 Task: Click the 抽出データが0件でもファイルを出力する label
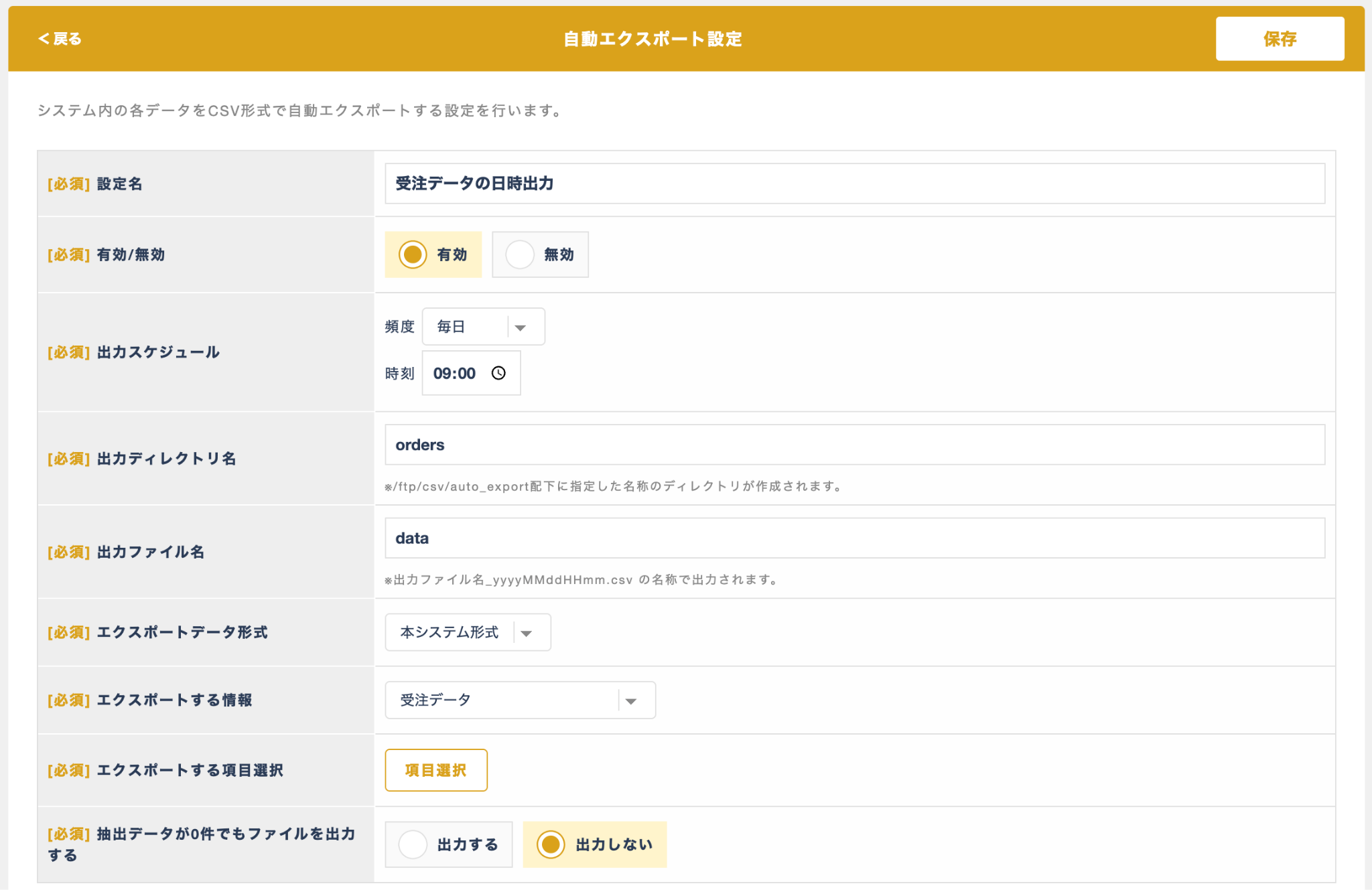pos(201,844)
